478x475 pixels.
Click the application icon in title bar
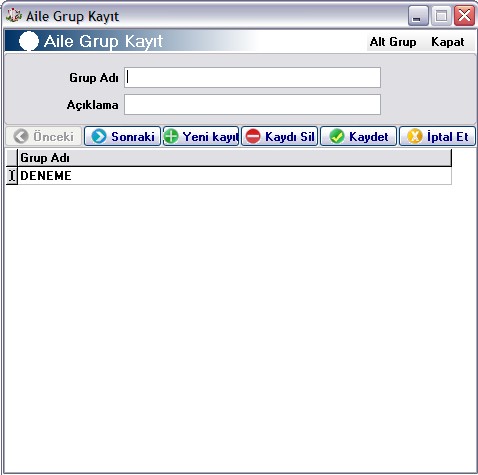pos(14,15)
